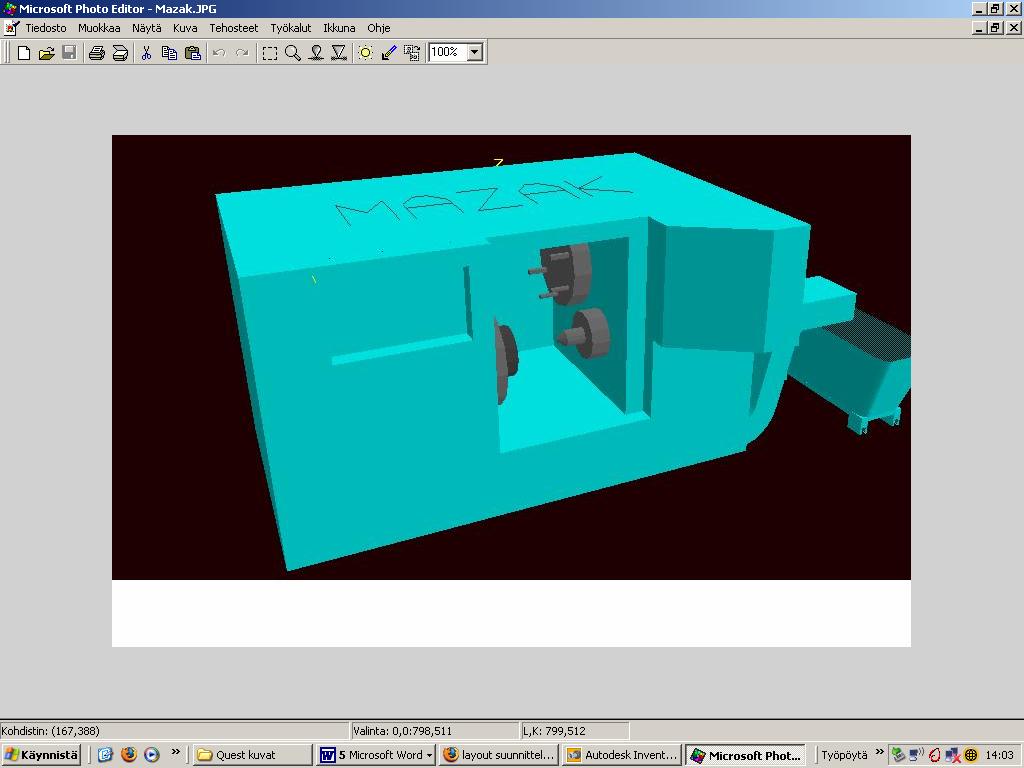Expand the Työpöytä toolbar chevron

click(880, 752)
